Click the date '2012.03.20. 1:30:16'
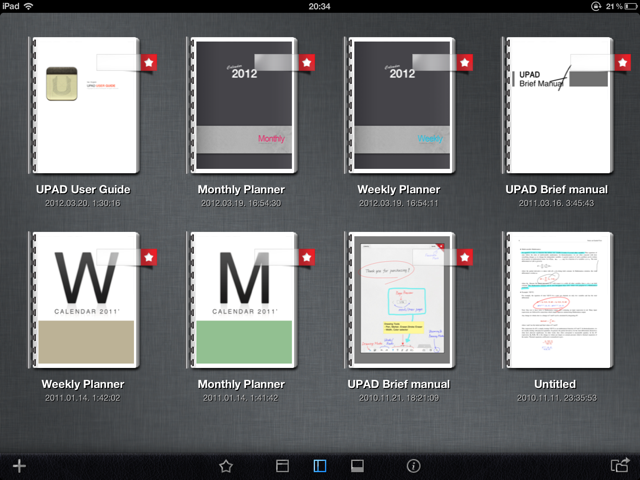This screenshot has height=480, width=640. click(83, 203)
